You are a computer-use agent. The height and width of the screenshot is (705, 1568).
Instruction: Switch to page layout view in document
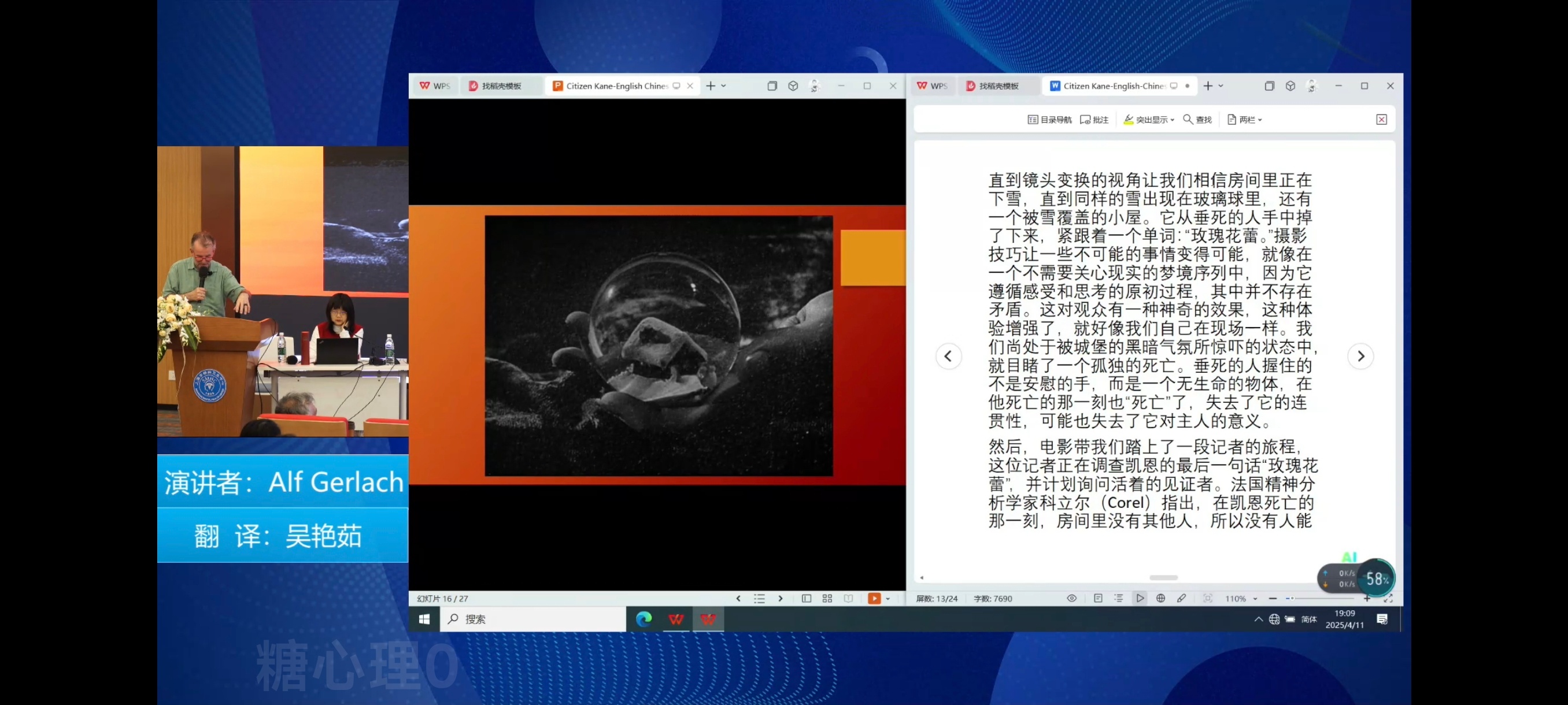1098,599
